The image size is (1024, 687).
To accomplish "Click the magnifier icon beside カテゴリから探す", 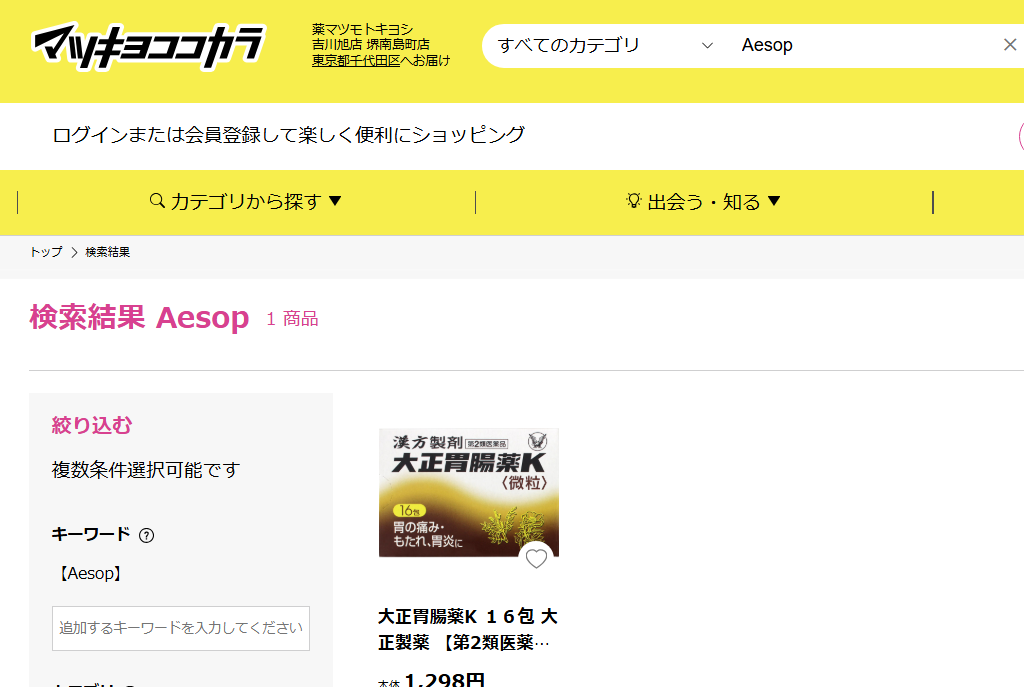I will 157,201.
